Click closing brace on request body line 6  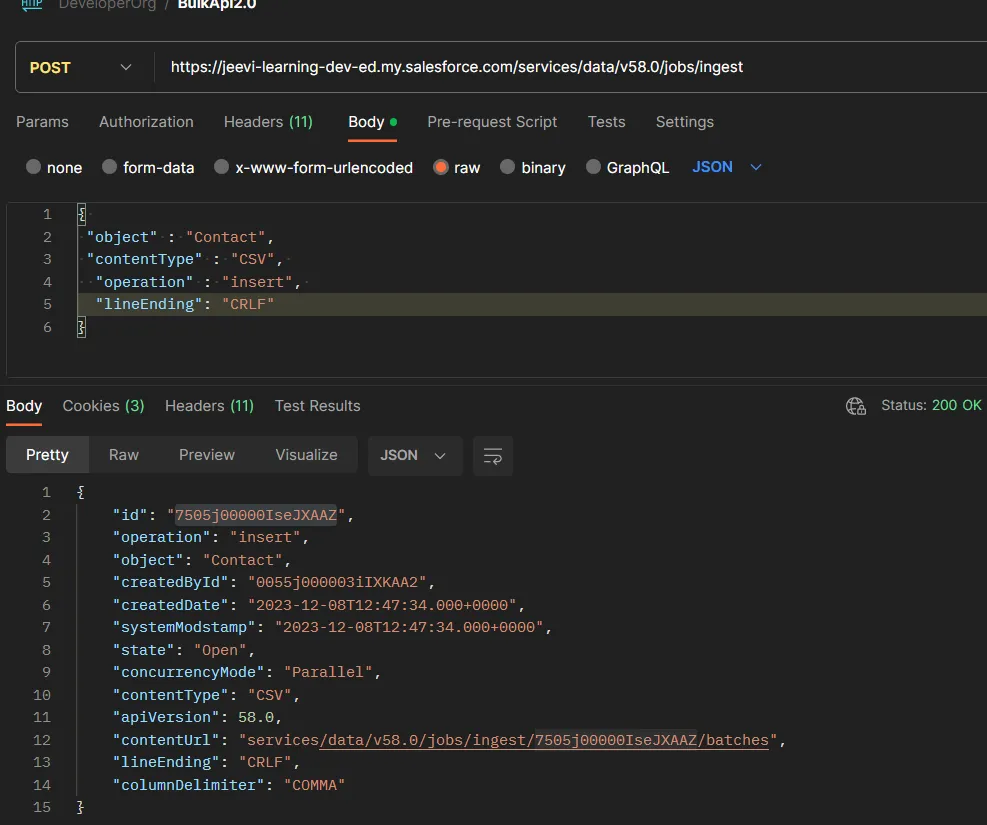click(x=81, y=327)
